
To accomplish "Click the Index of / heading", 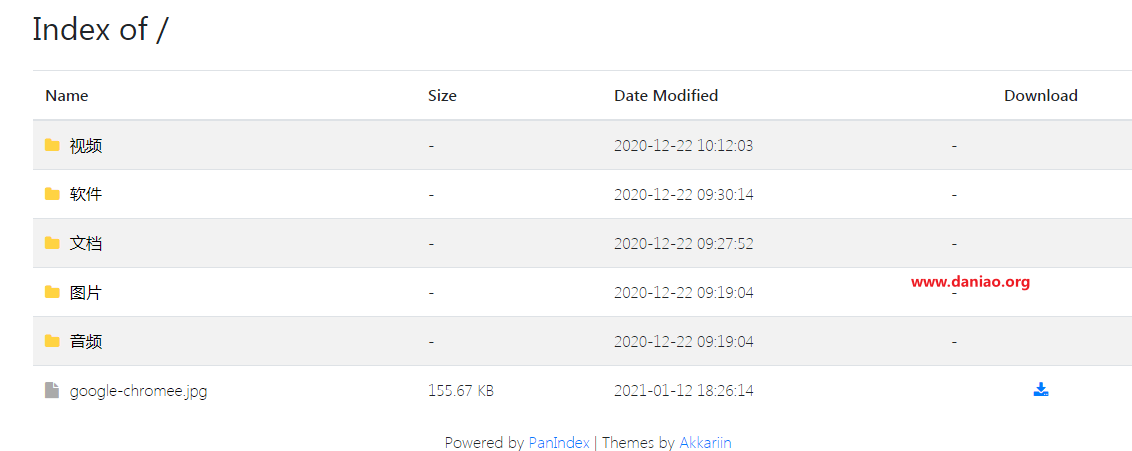I will click(x=100, y=30).
